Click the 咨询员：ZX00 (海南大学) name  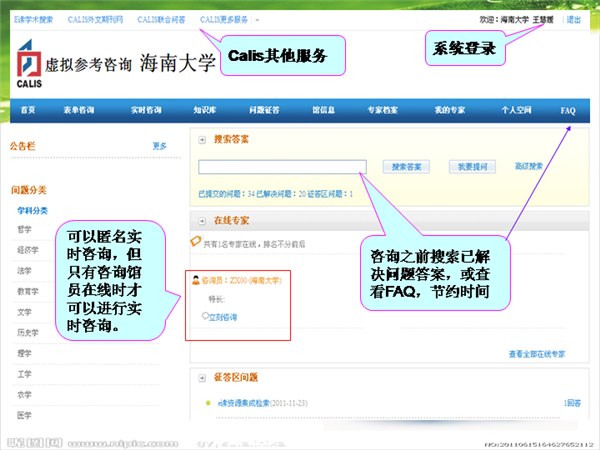(242, 280)
